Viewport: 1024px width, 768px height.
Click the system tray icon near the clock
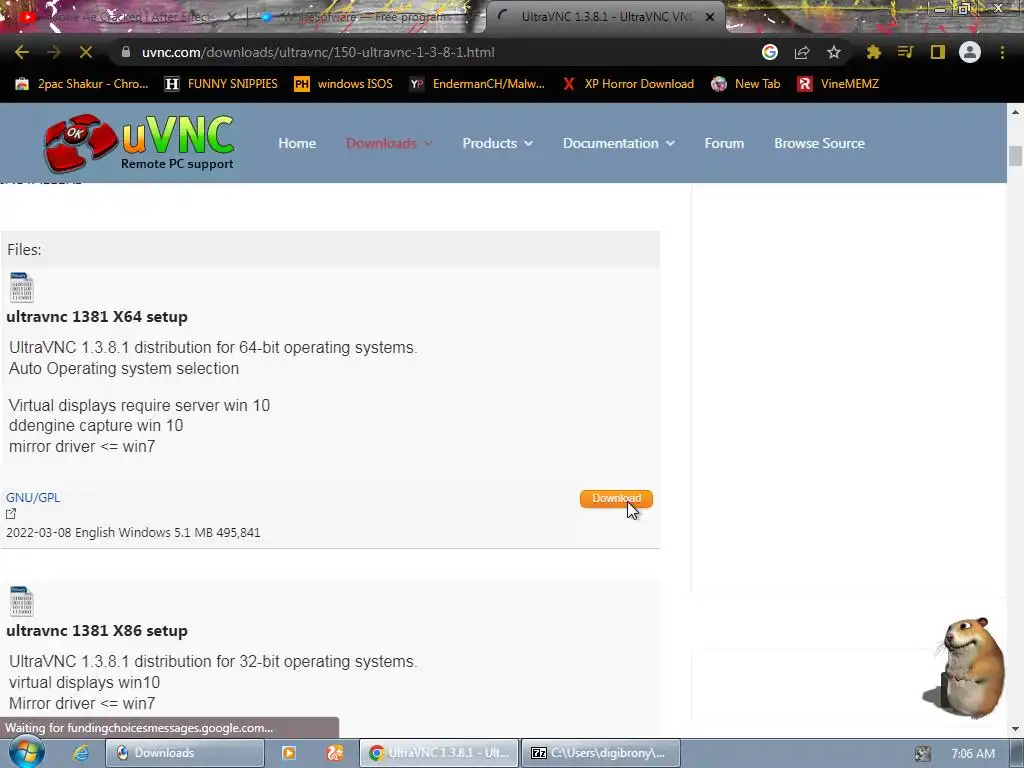tap(922, 754)
